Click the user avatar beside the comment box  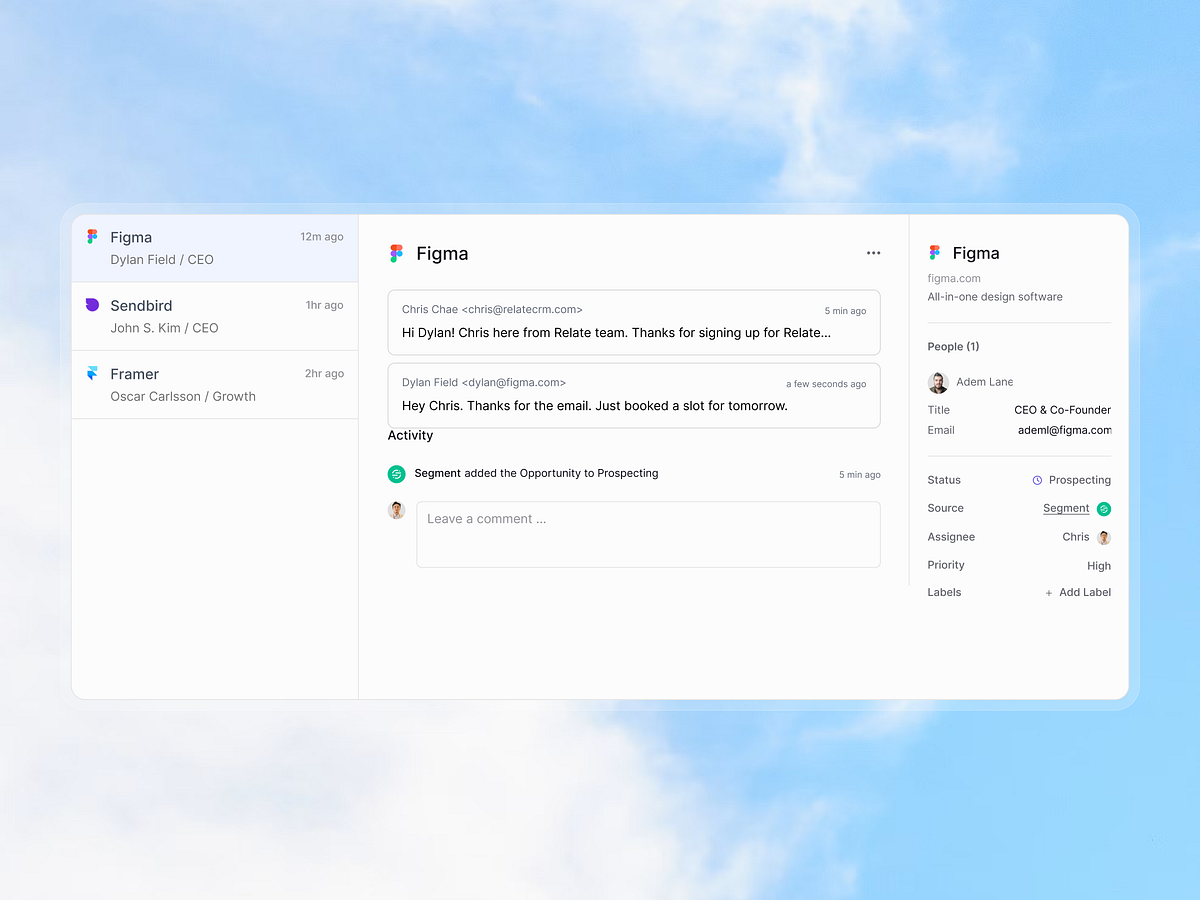coord(397,510)
